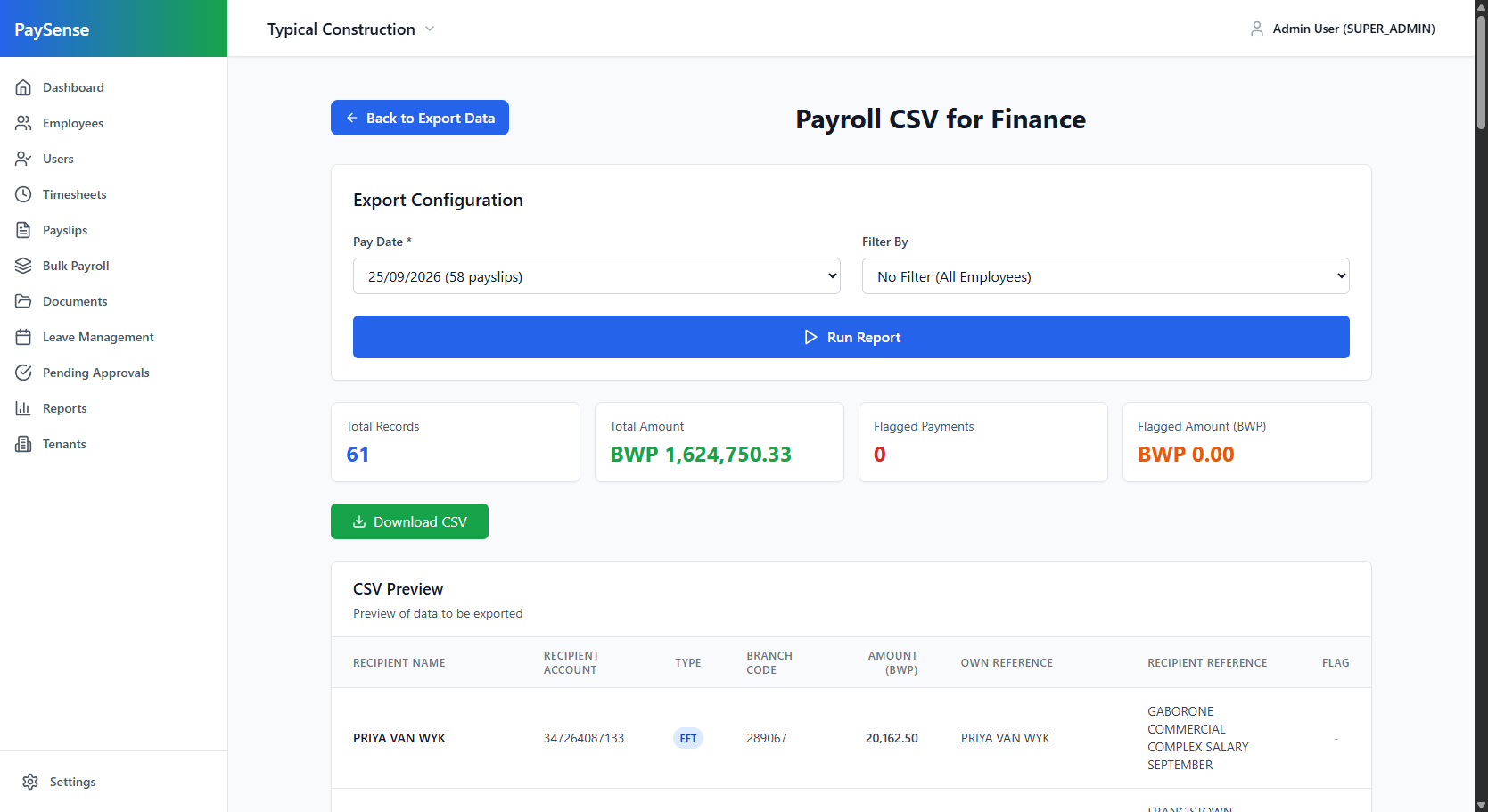Click the Documents folder icon
Viewport: 1488px width, 812px height.
pos(23,301)
